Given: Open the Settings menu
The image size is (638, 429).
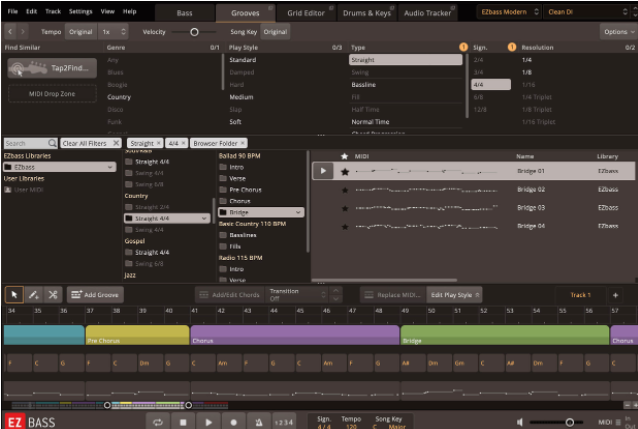Looking at the screenshot, I should pos(80,11).
